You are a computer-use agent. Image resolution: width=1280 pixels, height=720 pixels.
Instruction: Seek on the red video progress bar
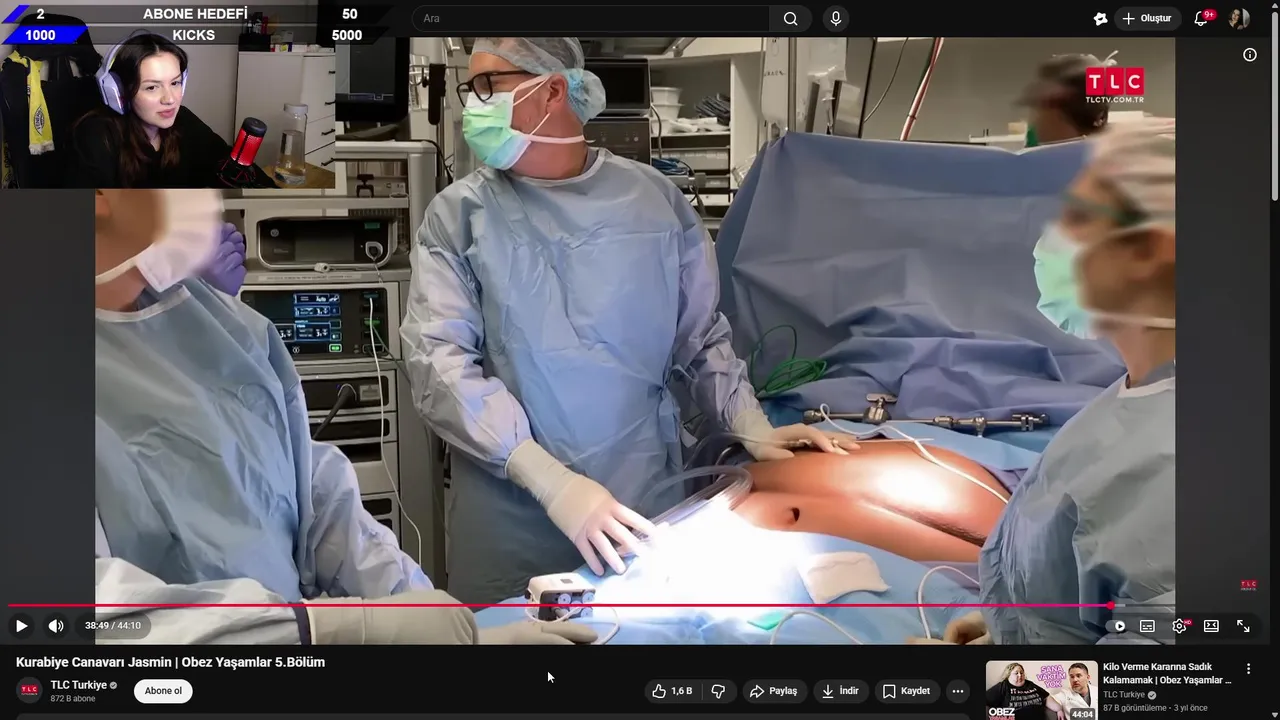[640, 605]
